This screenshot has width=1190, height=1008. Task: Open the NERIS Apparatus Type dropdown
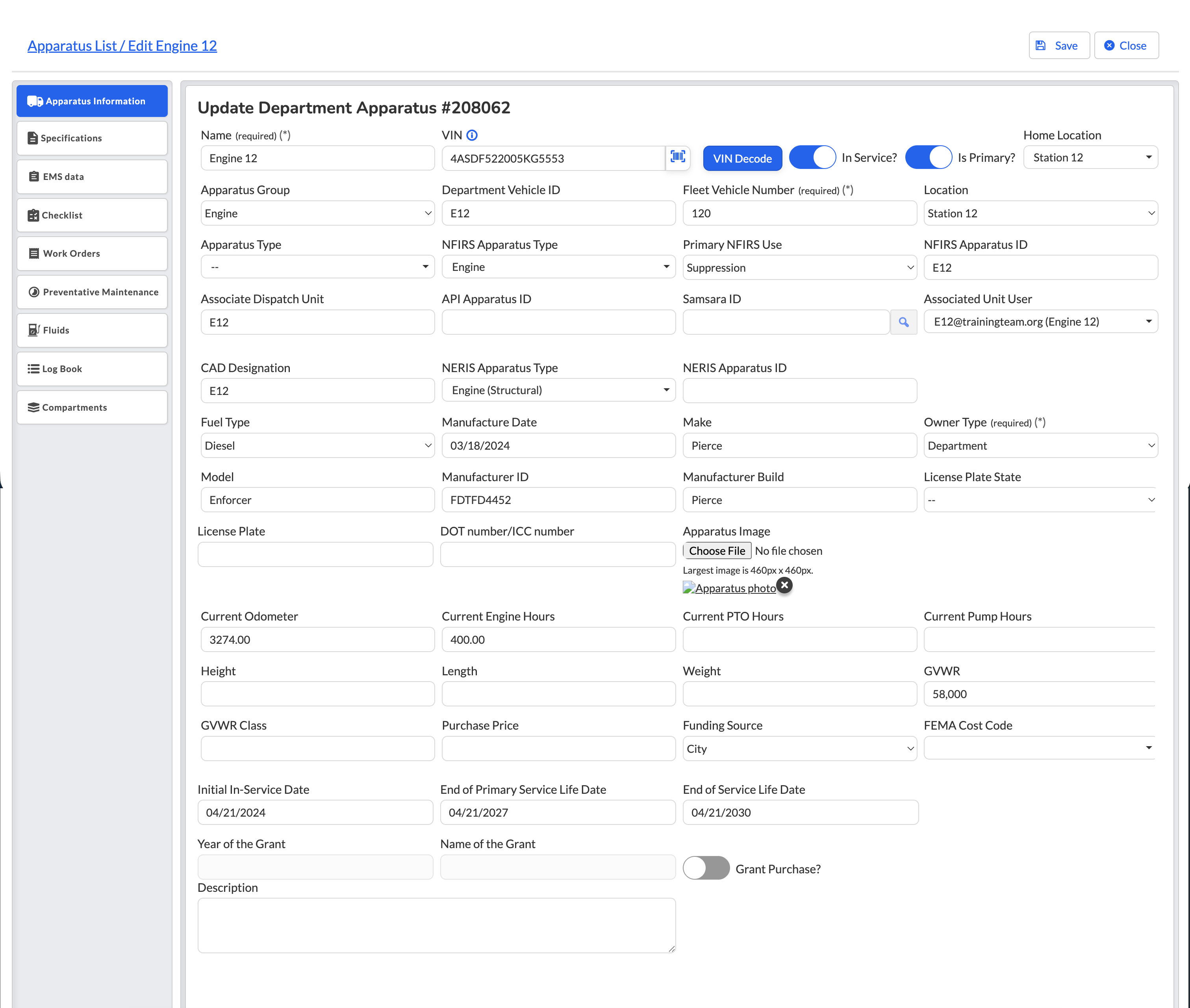pos(558,390)
